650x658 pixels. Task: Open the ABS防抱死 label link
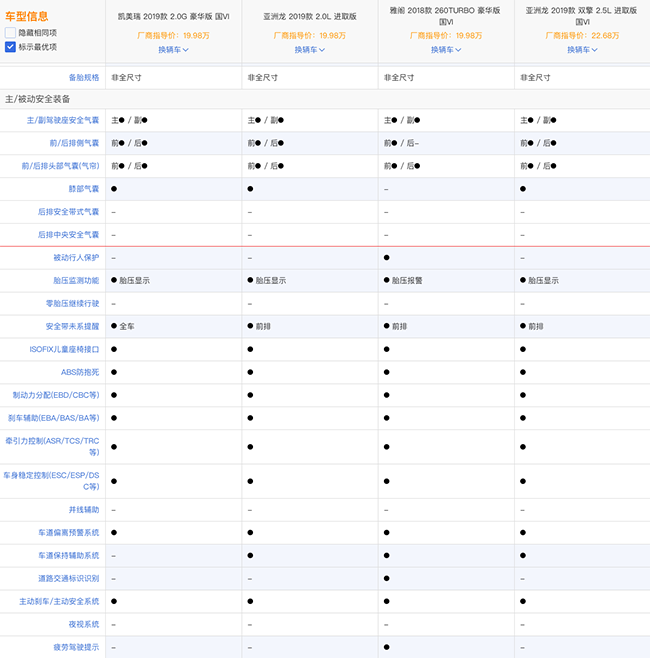(x=80, y=372)
